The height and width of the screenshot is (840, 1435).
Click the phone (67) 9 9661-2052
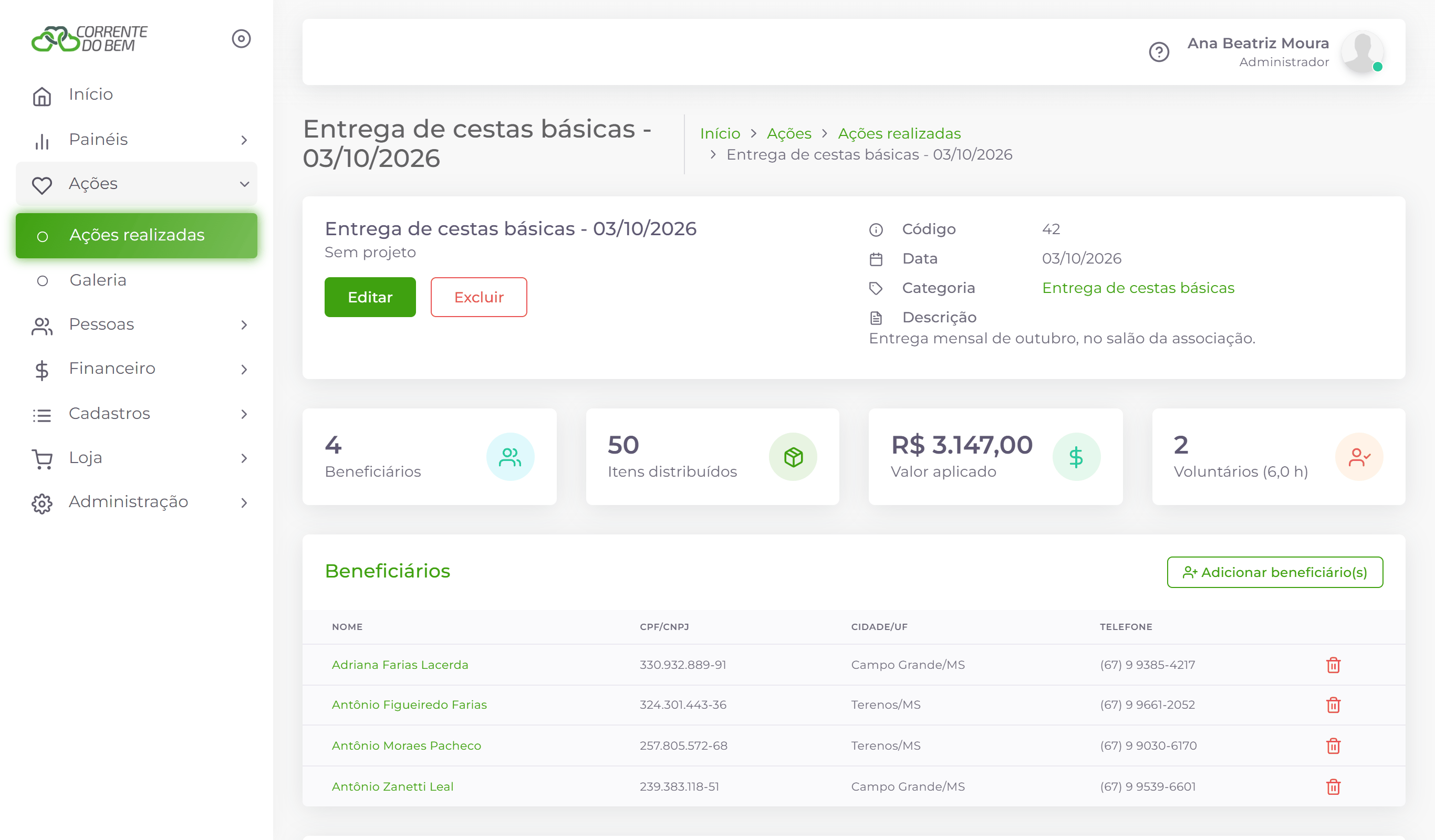click(1147, 705)
